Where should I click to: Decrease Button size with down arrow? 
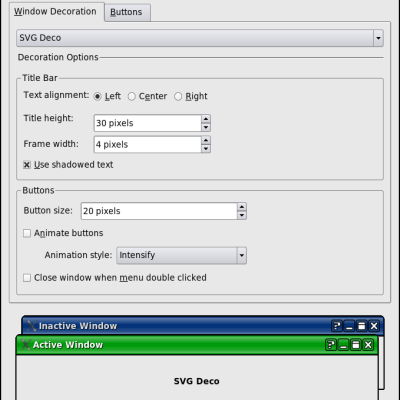[x=242, y=215]
